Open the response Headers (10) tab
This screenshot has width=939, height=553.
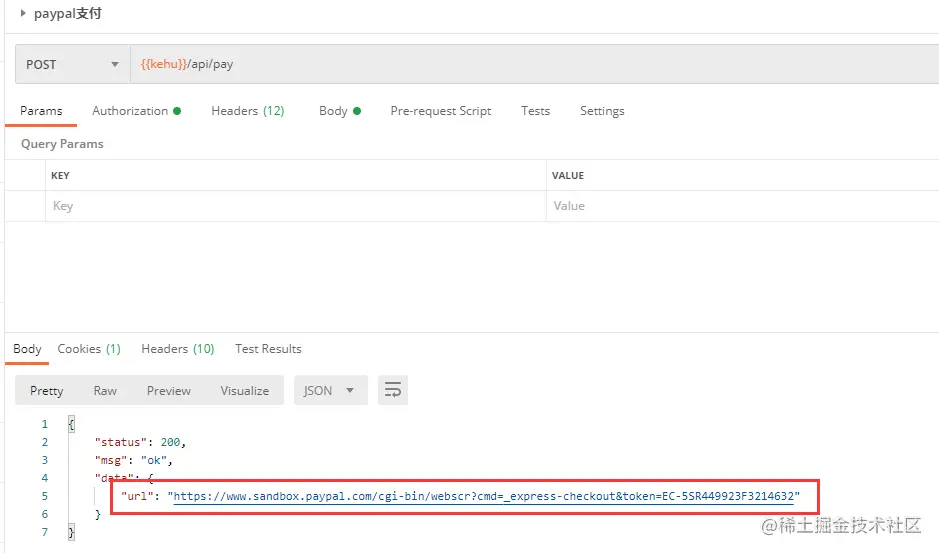pyautogui.click(x=177, y=349)
